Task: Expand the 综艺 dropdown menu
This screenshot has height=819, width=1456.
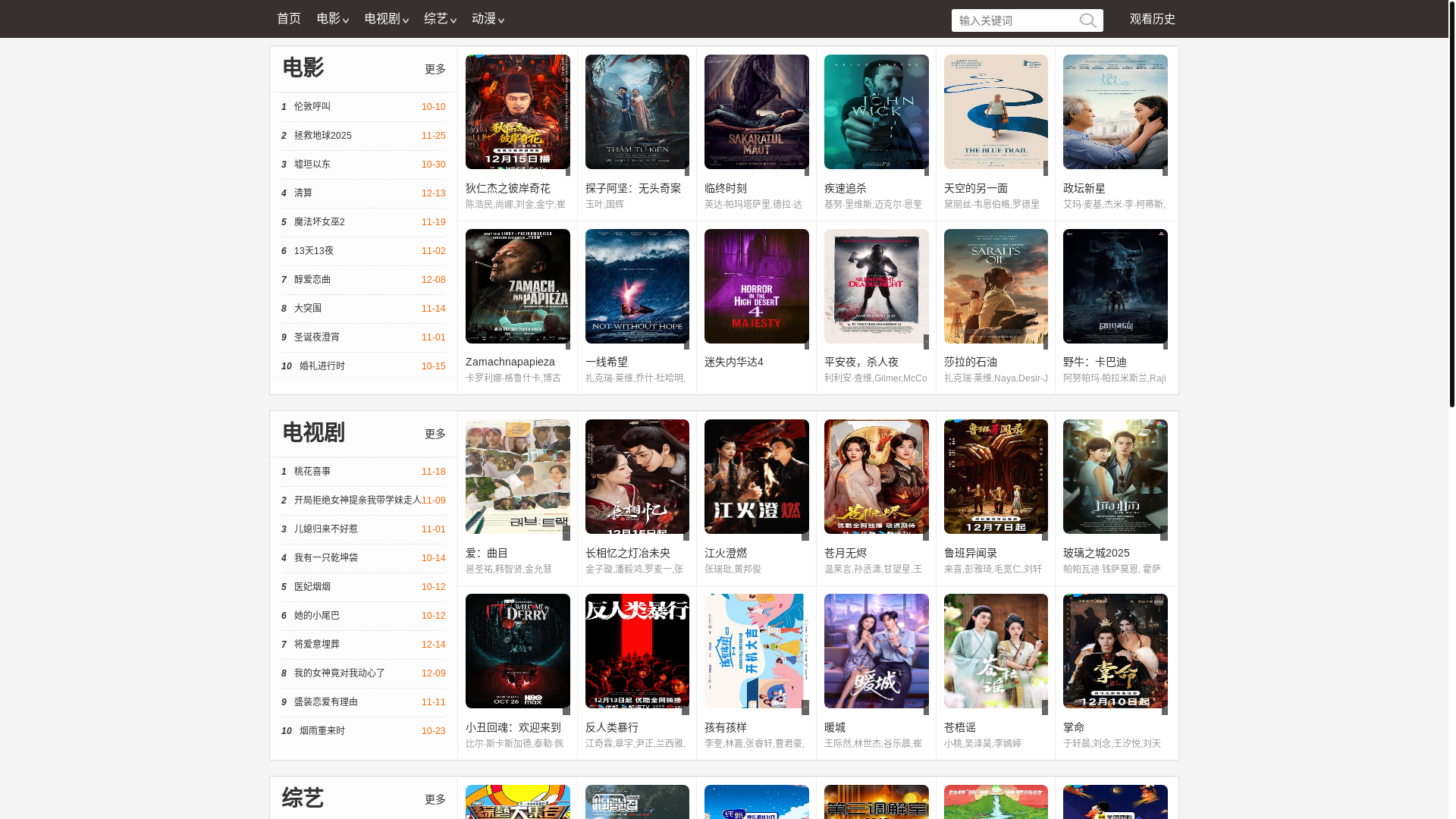Action: 440,19
